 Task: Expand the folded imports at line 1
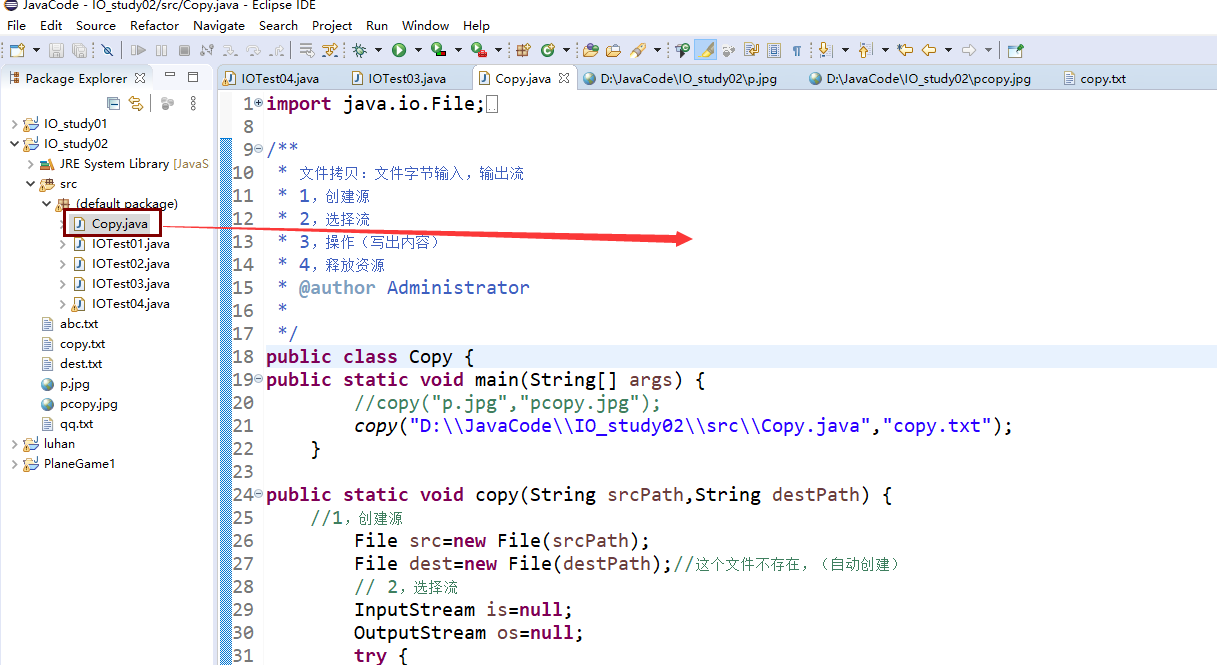[259, 103]
